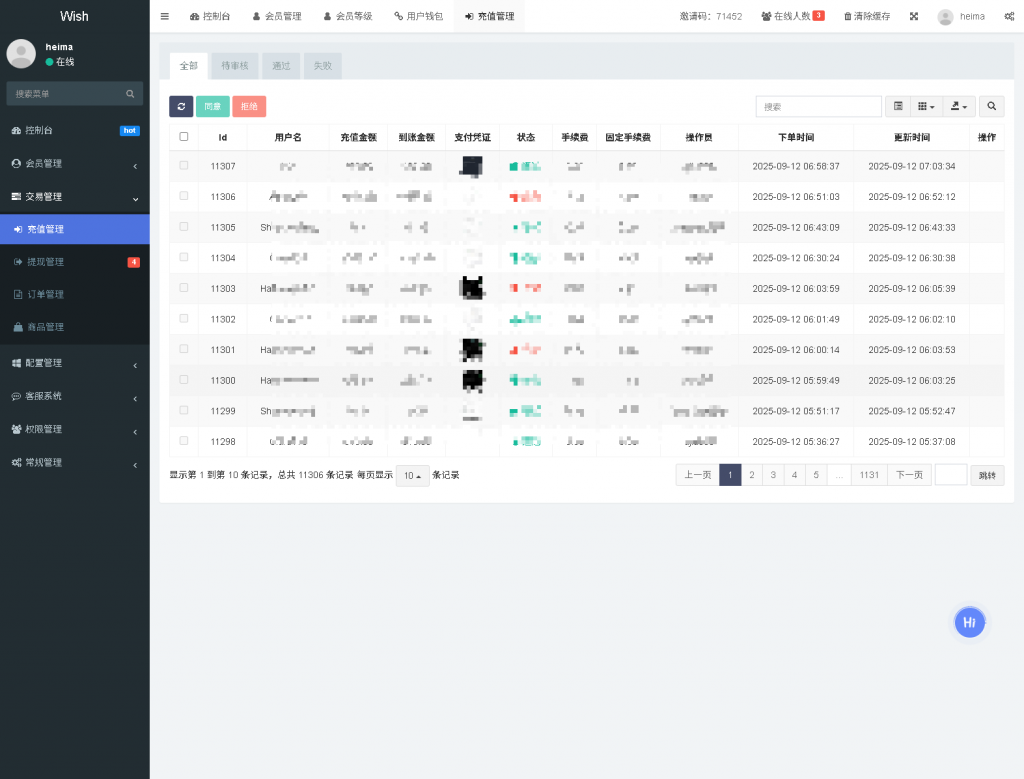1024x779 pixels.
Task: Tick the checkbox for row 11302
Action: (x=183, y=319)
